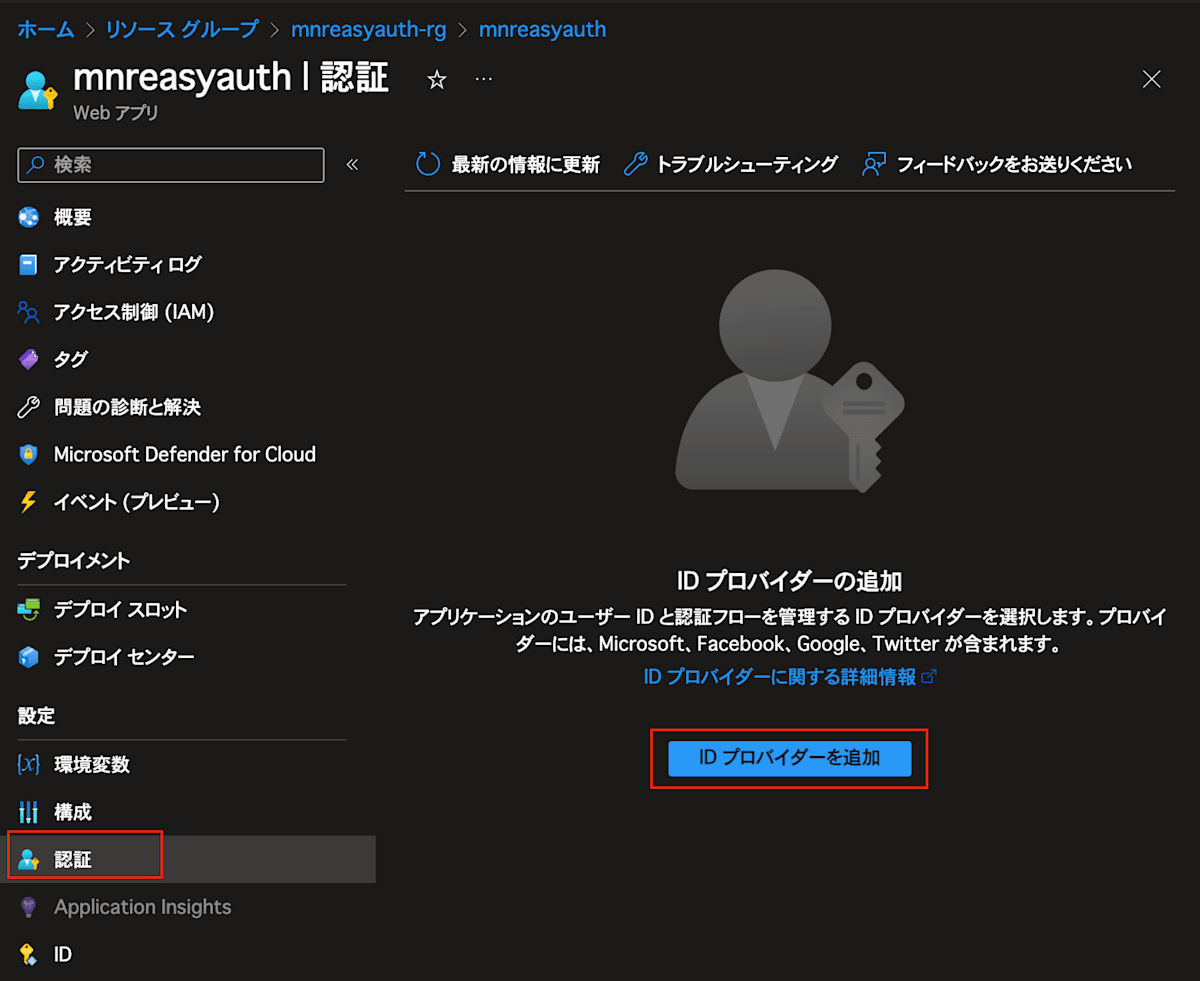Open Application Insights menu item text
This screenshot has width=1200, height=981.
(x=142, y=907)
